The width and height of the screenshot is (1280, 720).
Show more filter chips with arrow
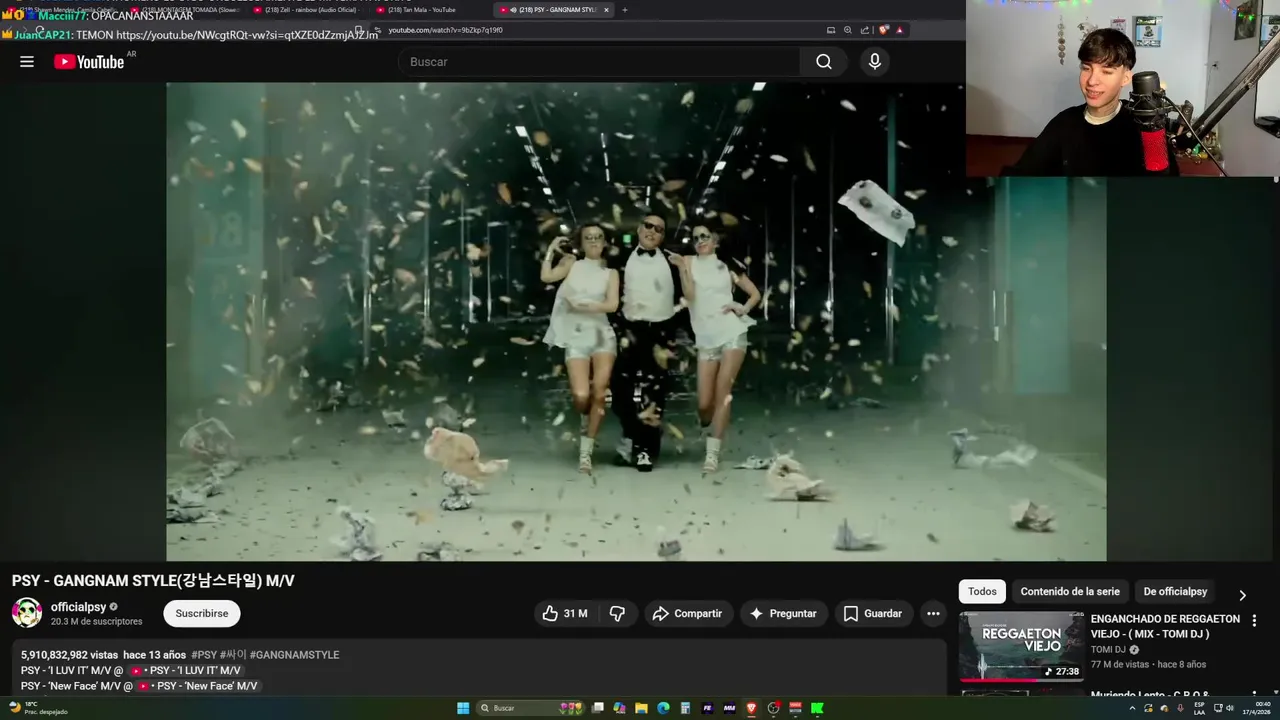point(1242,594)
